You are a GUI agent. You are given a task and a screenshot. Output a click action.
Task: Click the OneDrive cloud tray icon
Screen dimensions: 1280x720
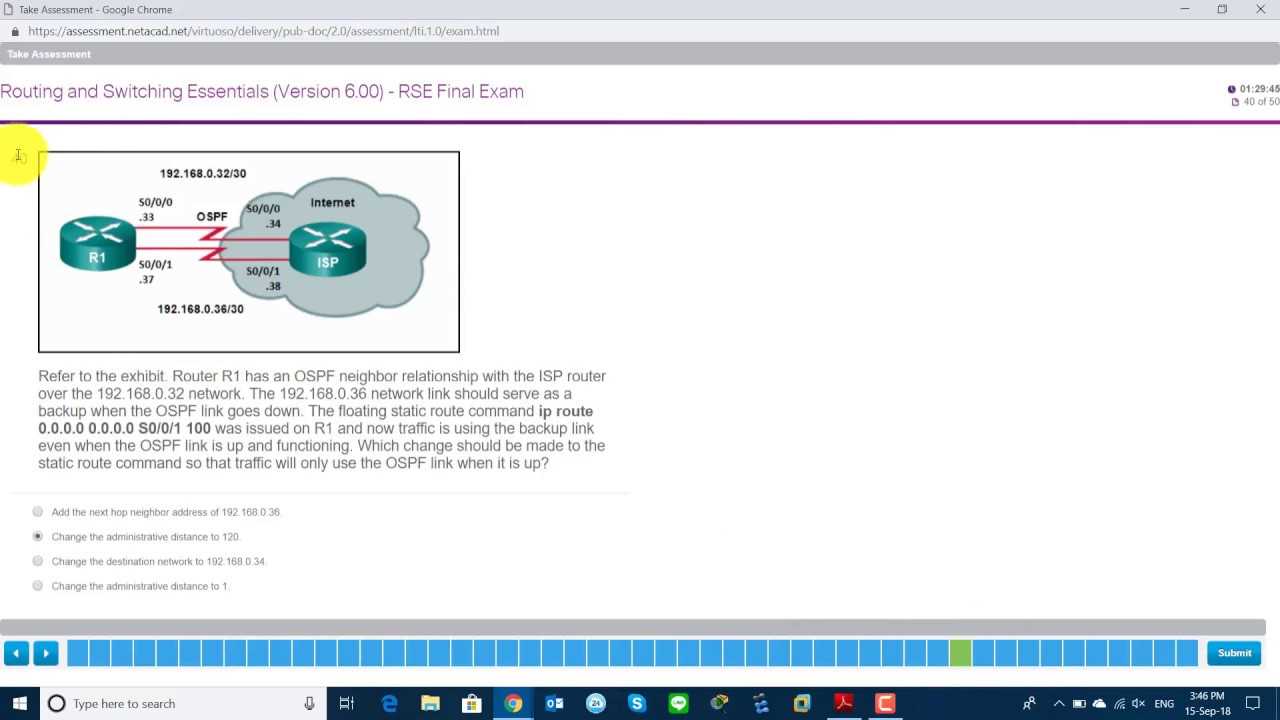click(1099, 703)
